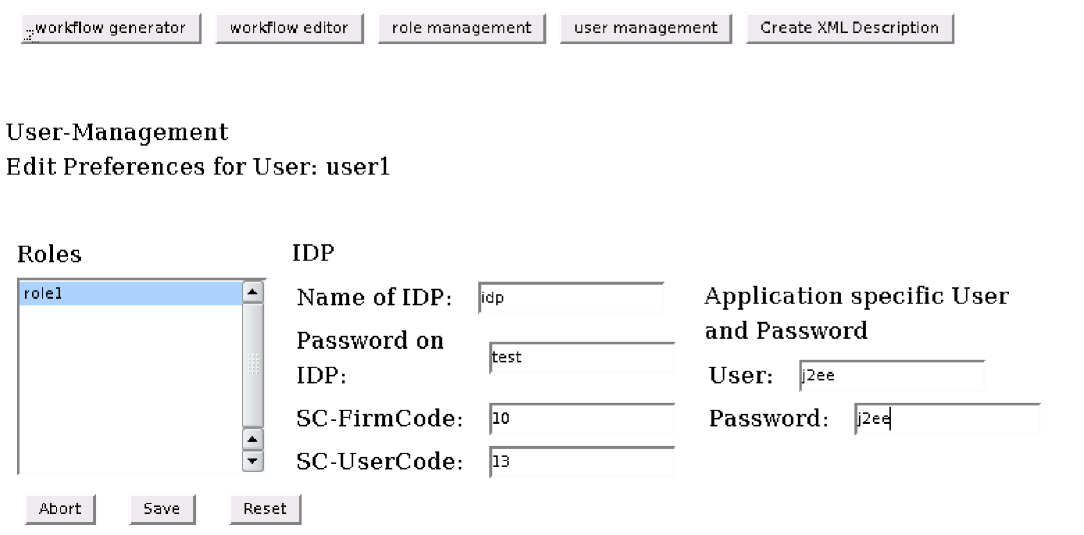Screen dimensions: 1084x535
Task: Click the application-specific Password field
Action: point(946,419)
